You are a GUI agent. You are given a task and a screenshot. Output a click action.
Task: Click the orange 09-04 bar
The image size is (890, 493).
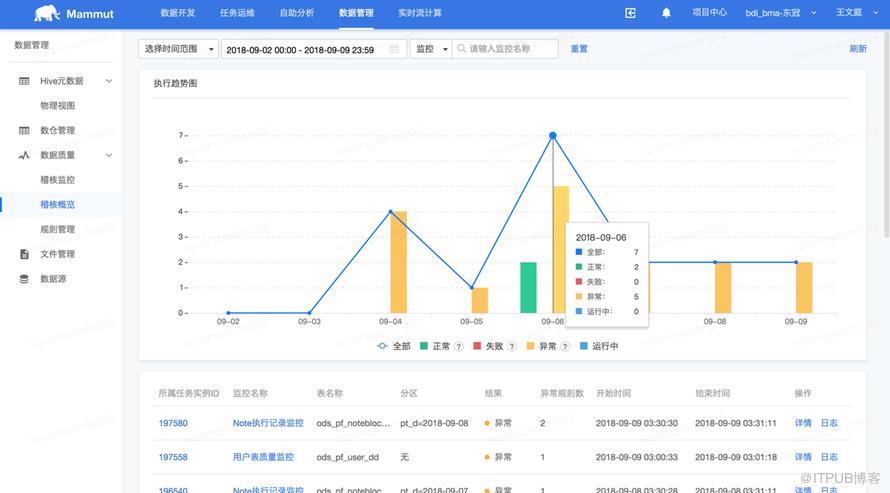click(398, 262)
